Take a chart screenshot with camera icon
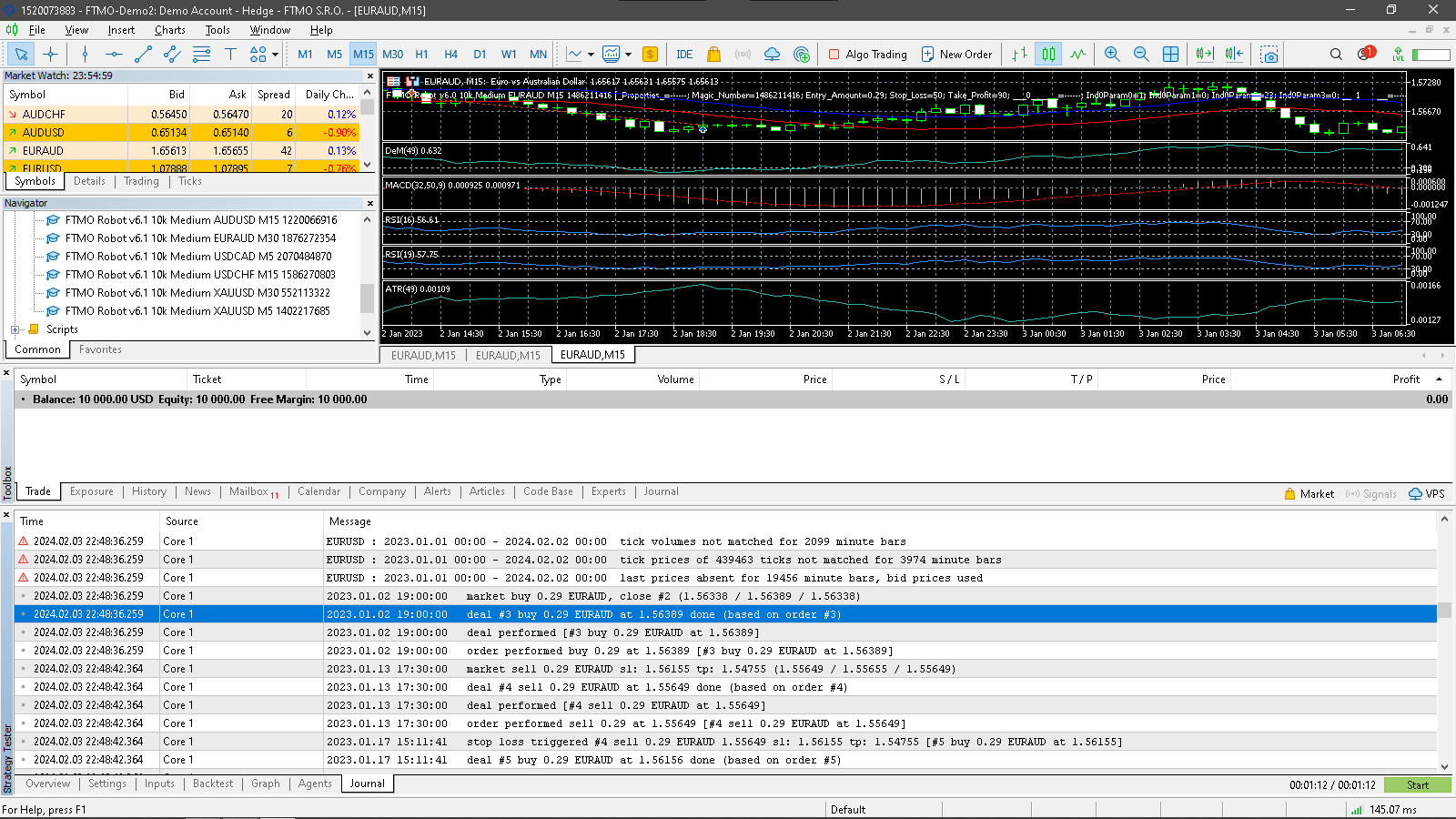 1269,54
